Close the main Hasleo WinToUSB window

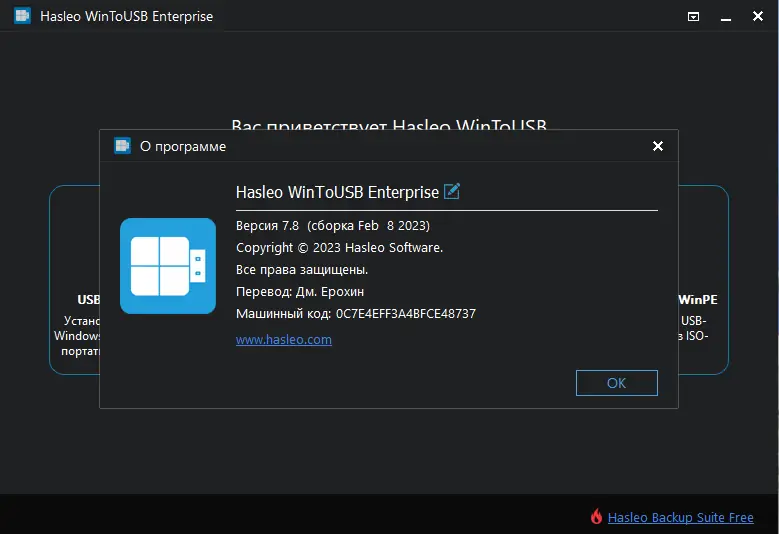click(757, 17)
